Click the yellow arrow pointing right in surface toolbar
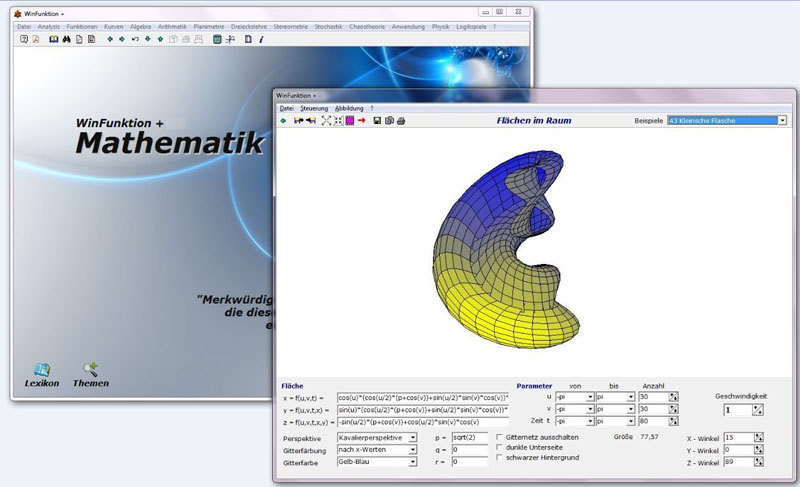 [299, 121]
